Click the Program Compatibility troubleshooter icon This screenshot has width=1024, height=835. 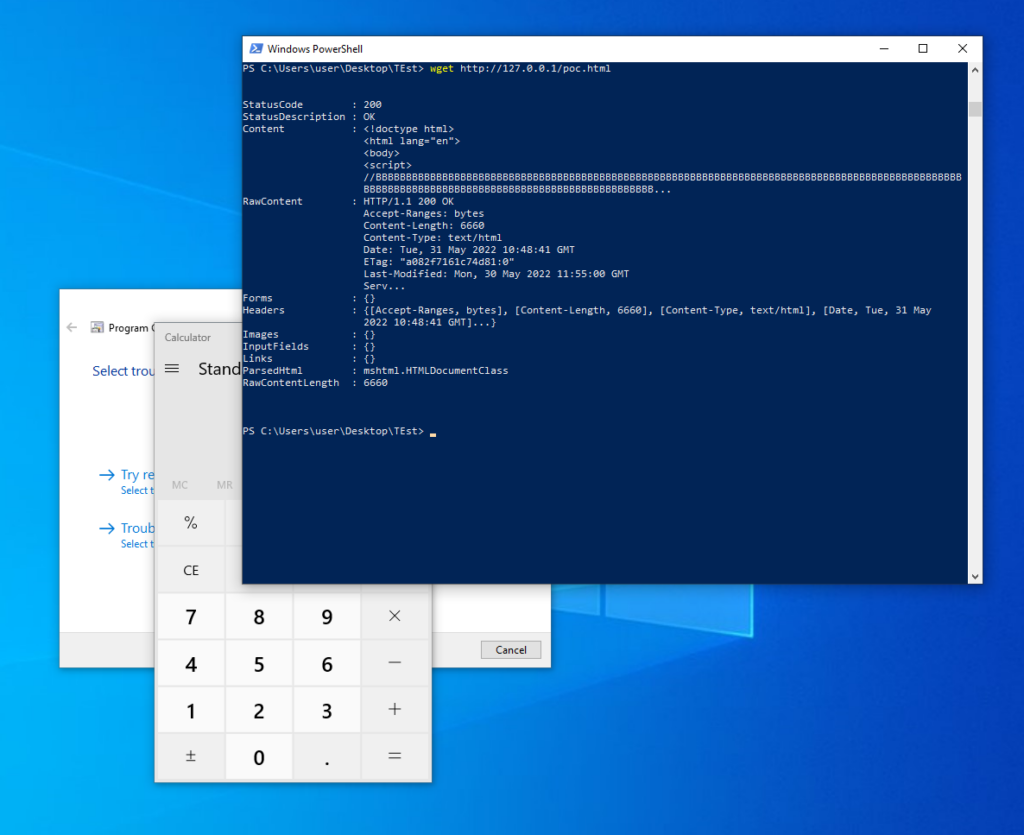[97, 327]
